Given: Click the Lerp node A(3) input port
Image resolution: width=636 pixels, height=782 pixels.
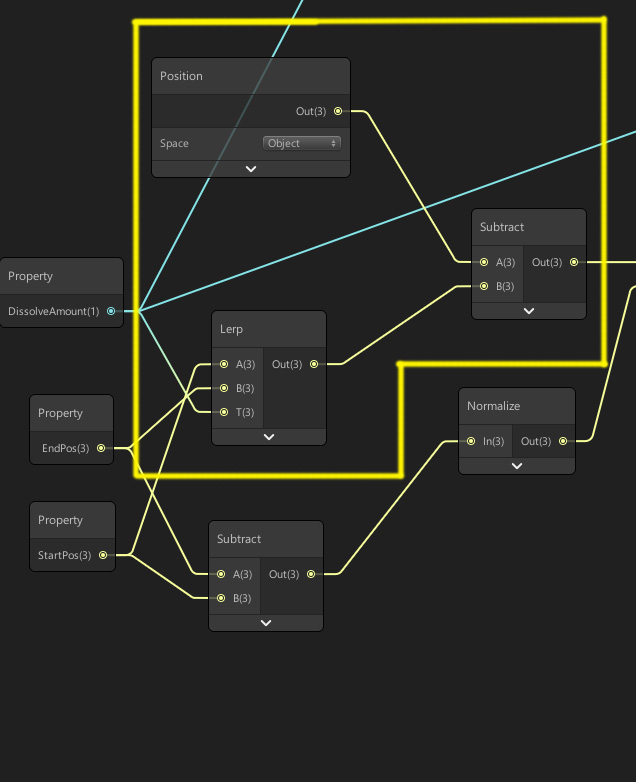Looking at the screenshot, I should (x=223, y=364).
